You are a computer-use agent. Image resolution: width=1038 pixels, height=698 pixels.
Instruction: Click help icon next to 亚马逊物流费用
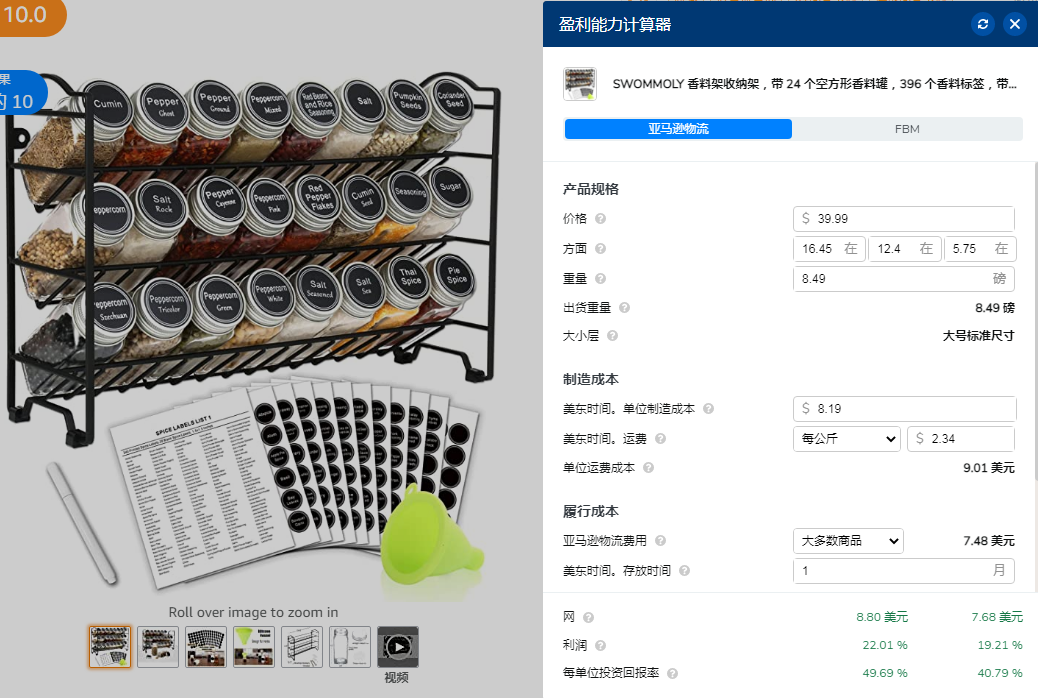tap(660, 540)
